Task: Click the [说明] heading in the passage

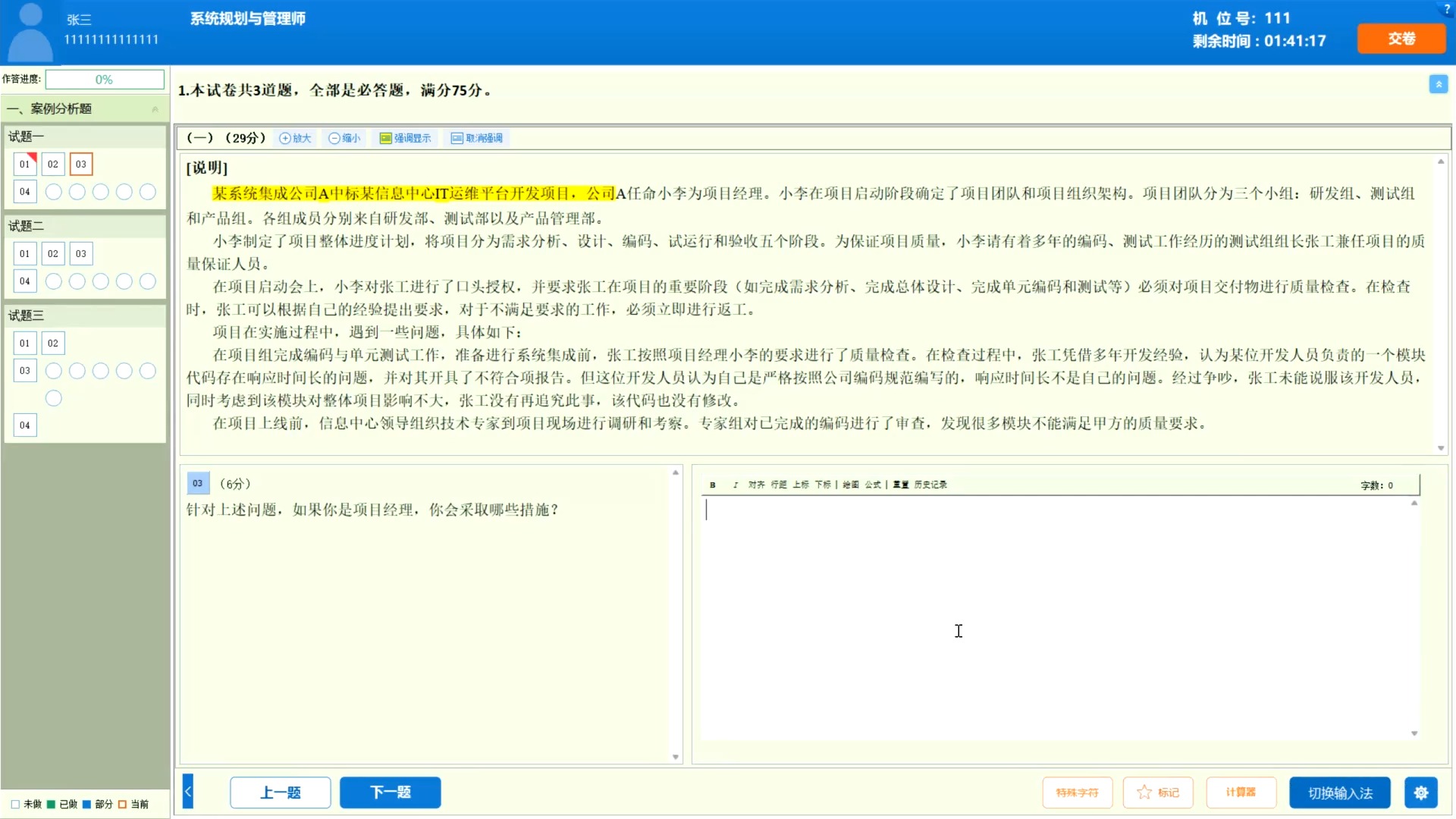Action: coord(207,168)
